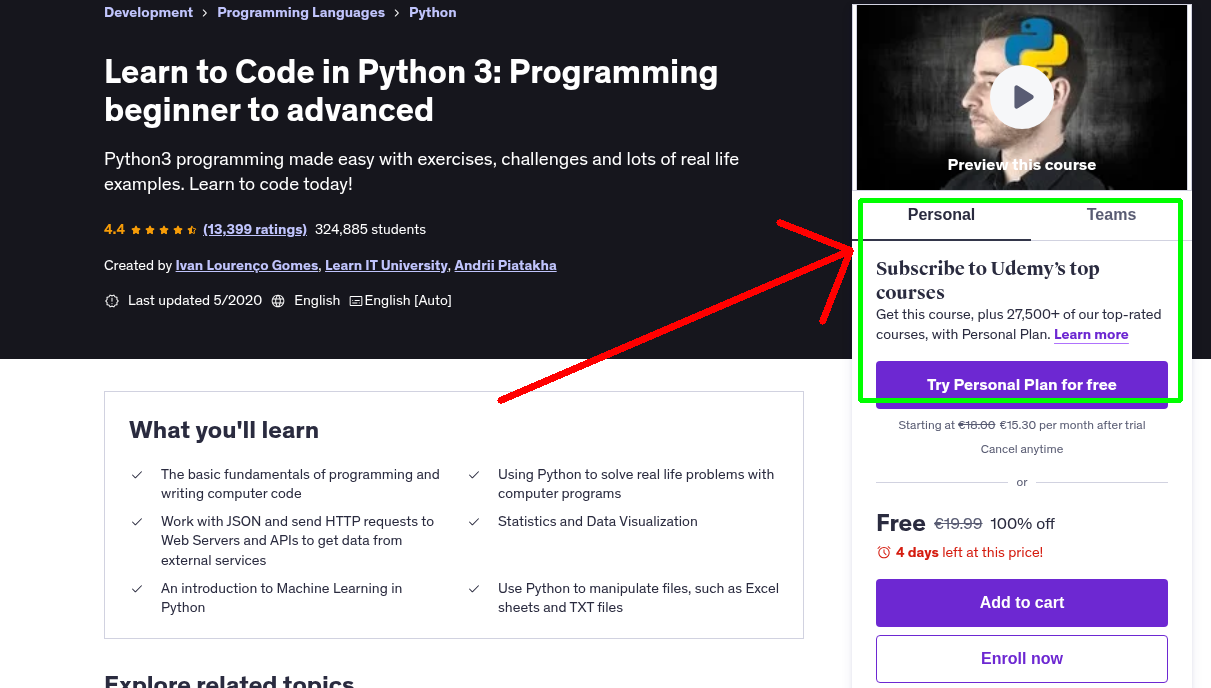Open the Python breadcrumb link

tap(433, 13)
